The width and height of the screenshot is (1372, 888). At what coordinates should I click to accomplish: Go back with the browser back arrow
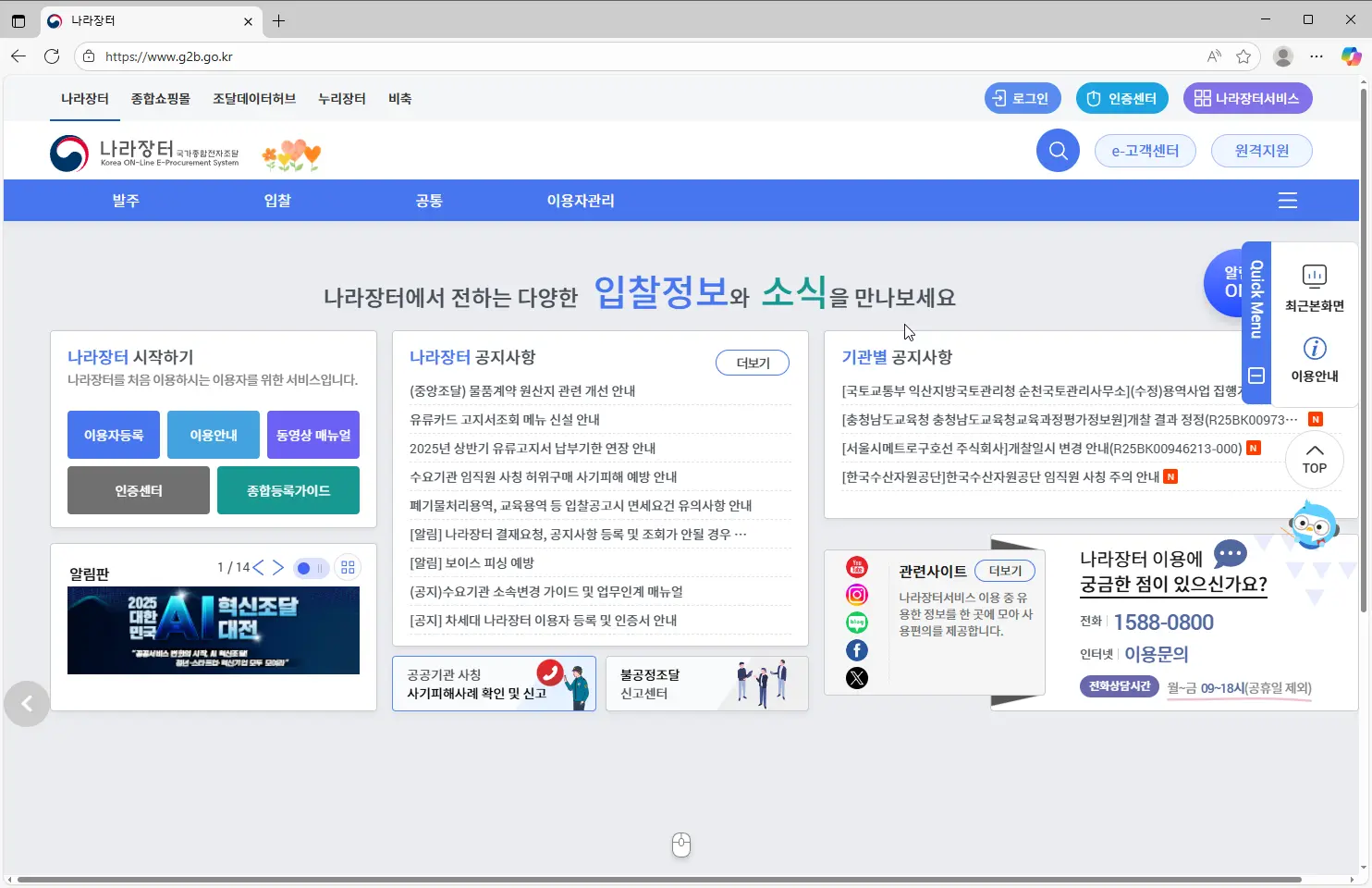point(18,56)
